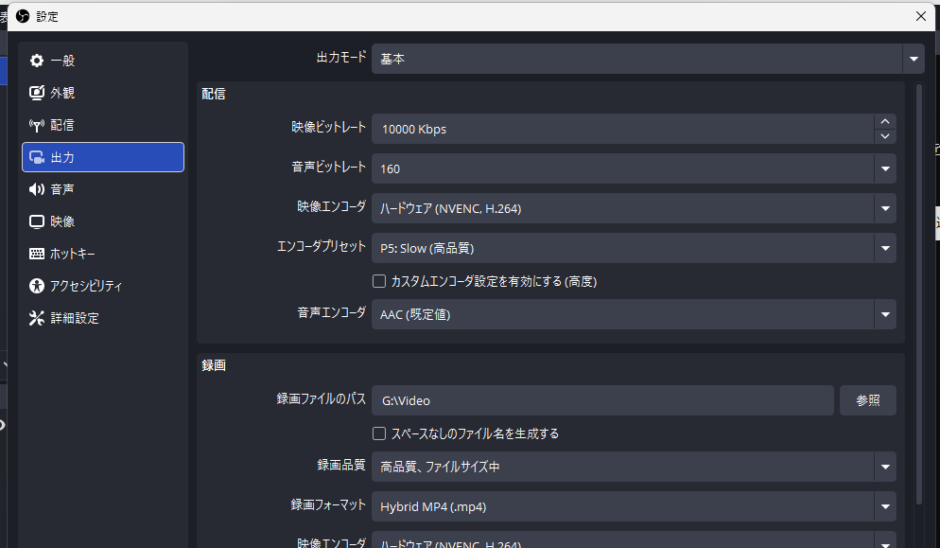Viewport: 940px width, 548px height.
Task: Click the 出力 output icon
Action: [37, 158]
